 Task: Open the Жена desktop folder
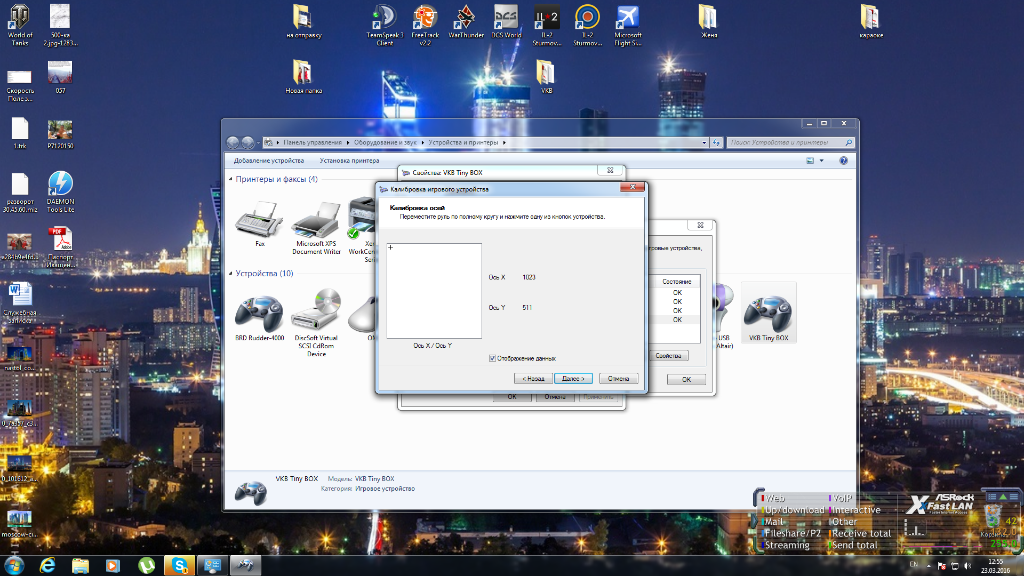point(708,22)
